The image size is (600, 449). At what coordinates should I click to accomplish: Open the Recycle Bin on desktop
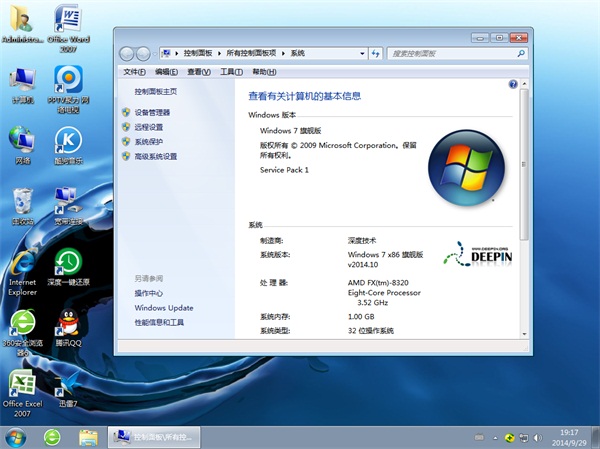[x=22, y=206]
